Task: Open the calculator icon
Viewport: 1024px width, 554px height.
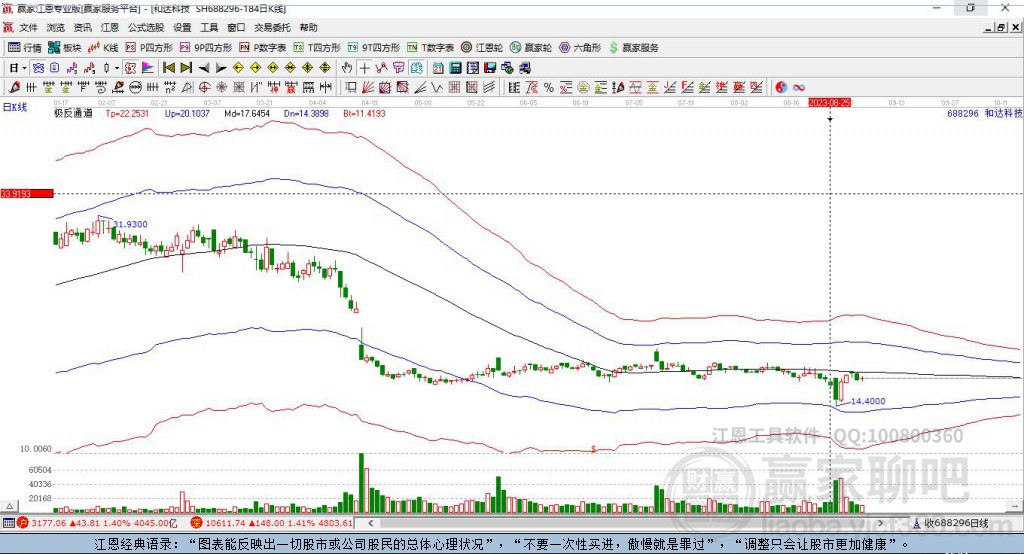Action: click(455, 68)
